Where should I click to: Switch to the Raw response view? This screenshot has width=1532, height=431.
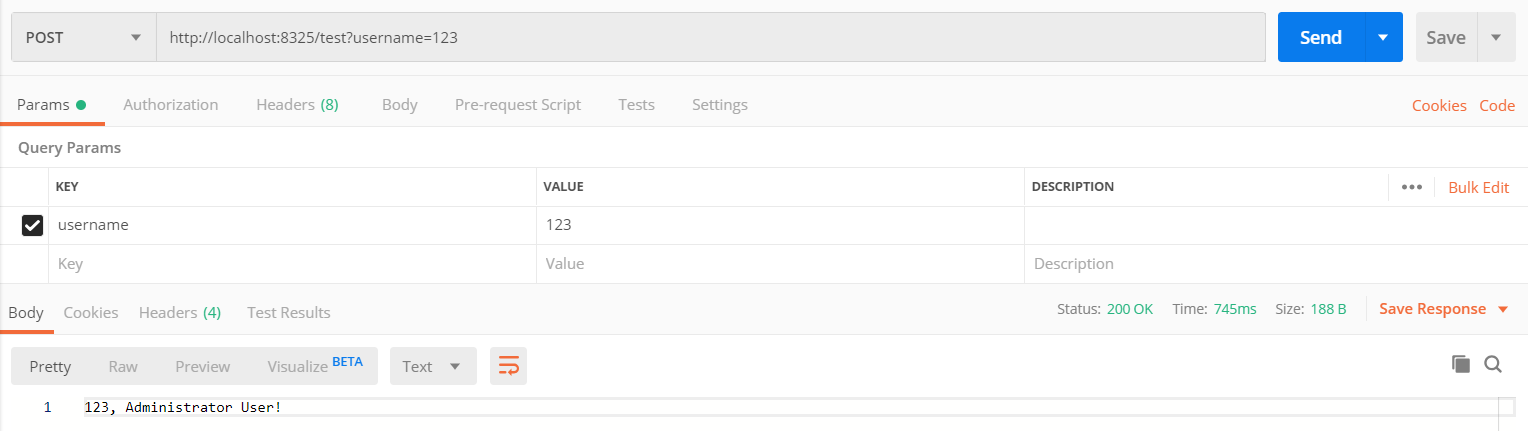(123, 366)
